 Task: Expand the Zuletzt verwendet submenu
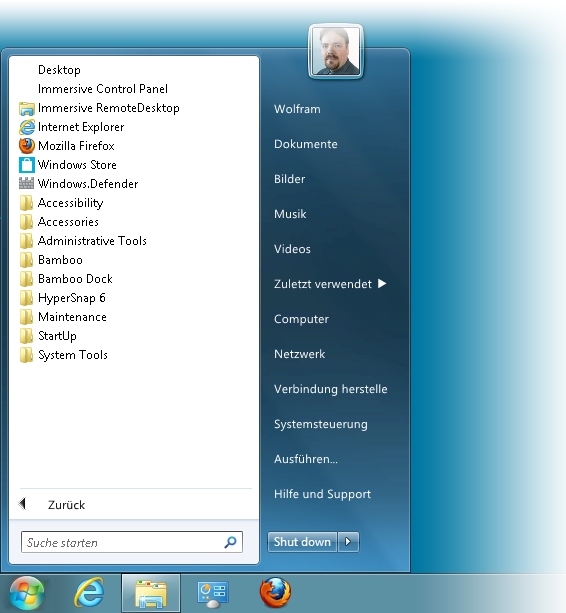(x=330, y=284)
